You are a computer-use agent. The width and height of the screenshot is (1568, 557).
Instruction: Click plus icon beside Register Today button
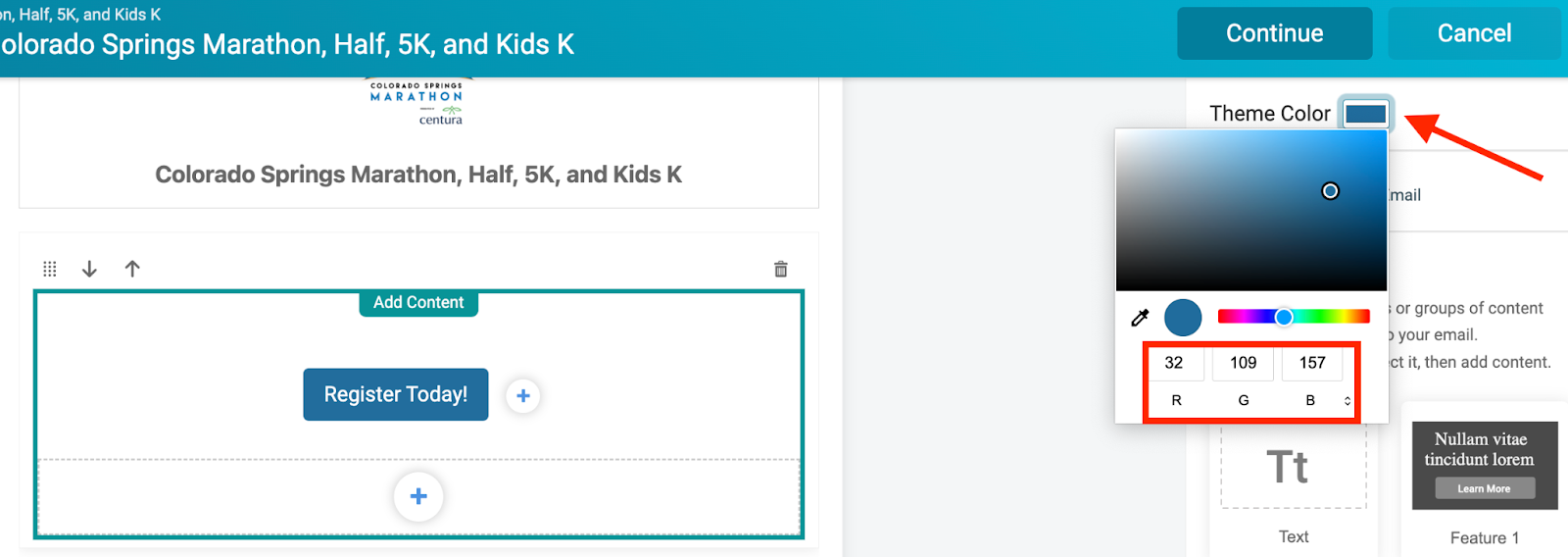tap(523, 395)
